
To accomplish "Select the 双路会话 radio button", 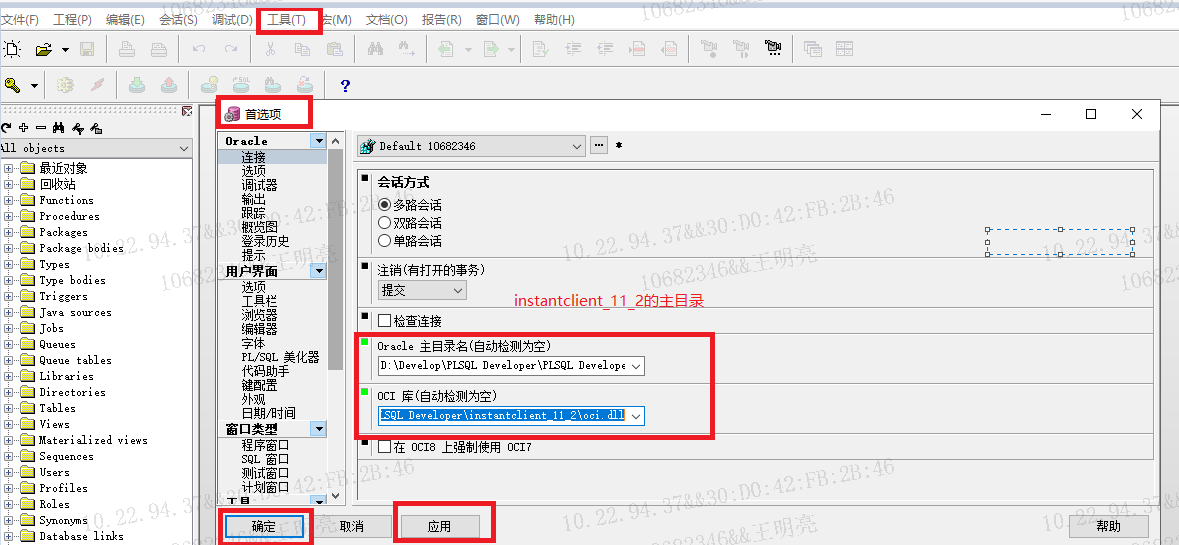I will click(x=384, y=223).
